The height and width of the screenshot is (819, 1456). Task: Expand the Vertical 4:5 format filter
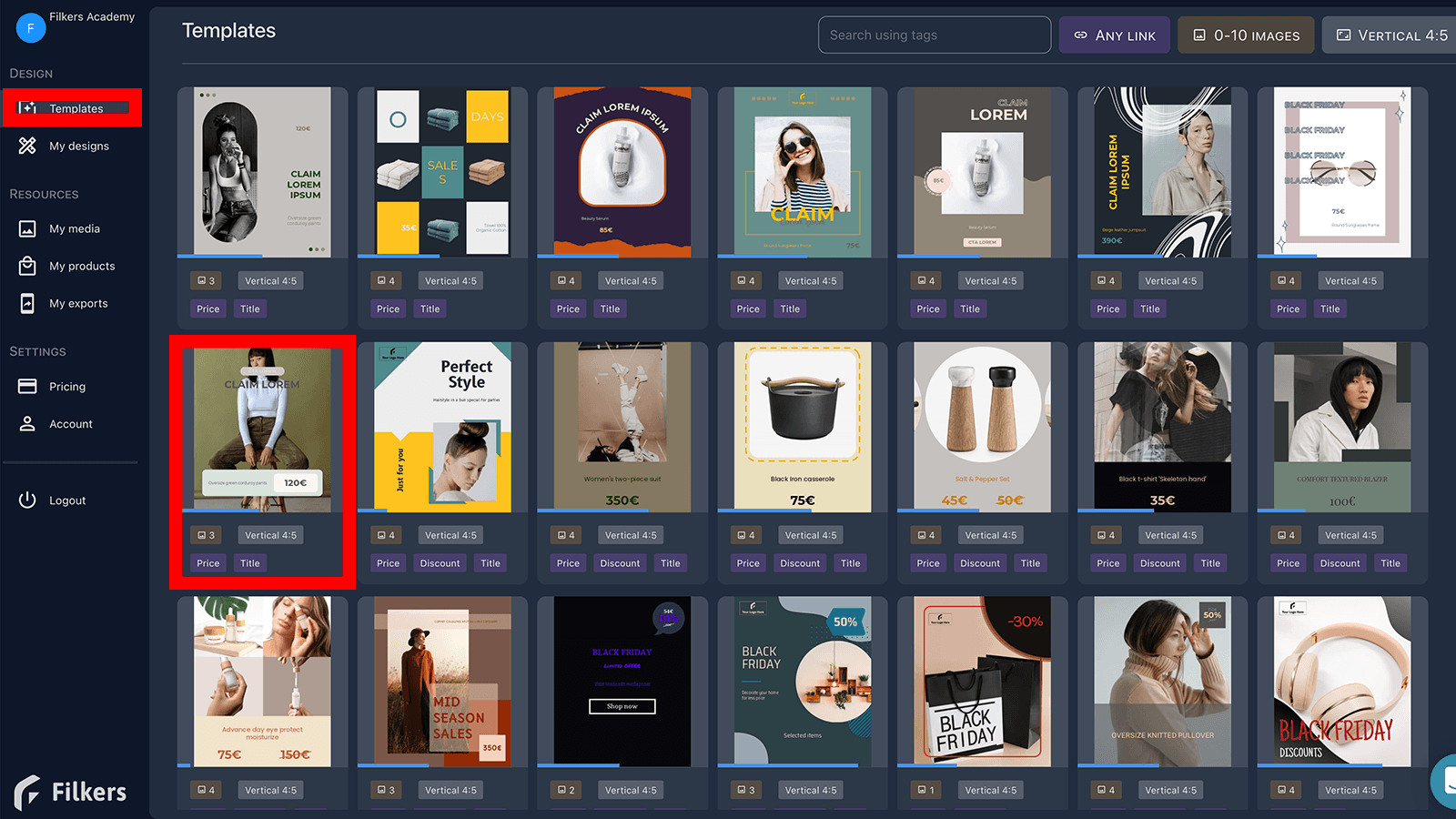[x=1390, y=35]
